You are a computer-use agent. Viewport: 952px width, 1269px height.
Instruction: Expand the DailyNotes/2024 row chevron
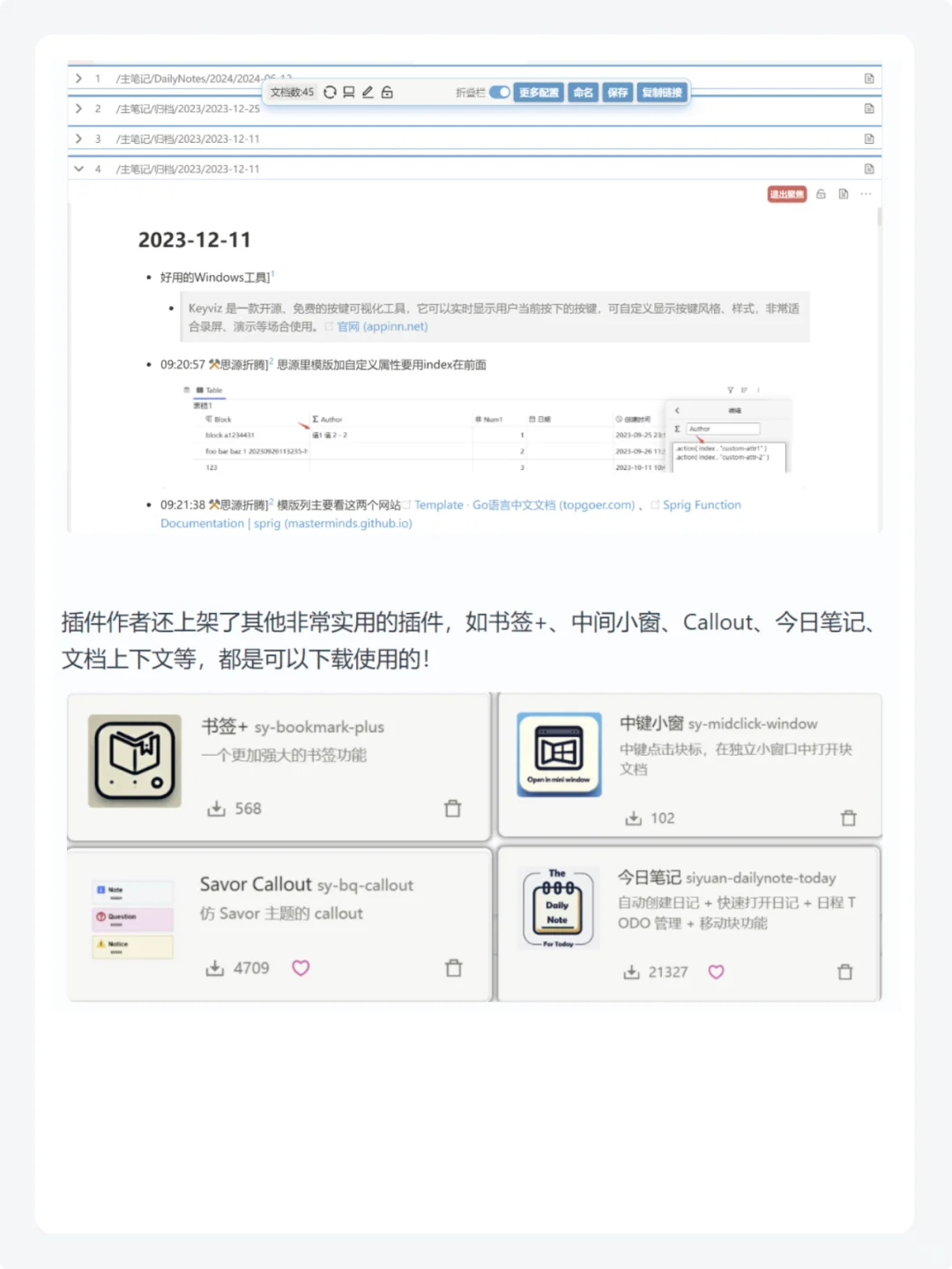[78, 78]
